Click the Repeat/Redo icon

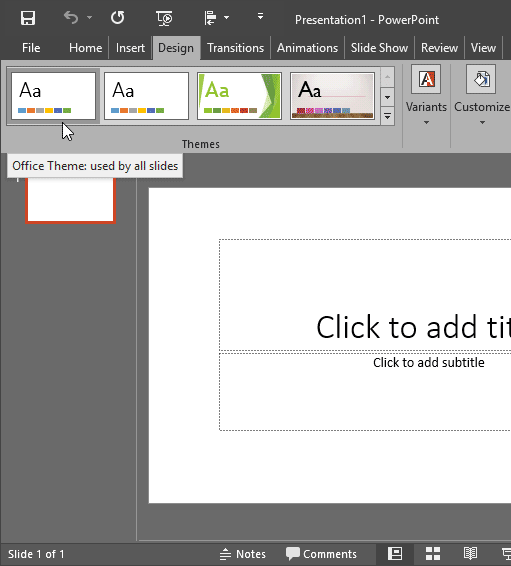click(x=118, y=17)
